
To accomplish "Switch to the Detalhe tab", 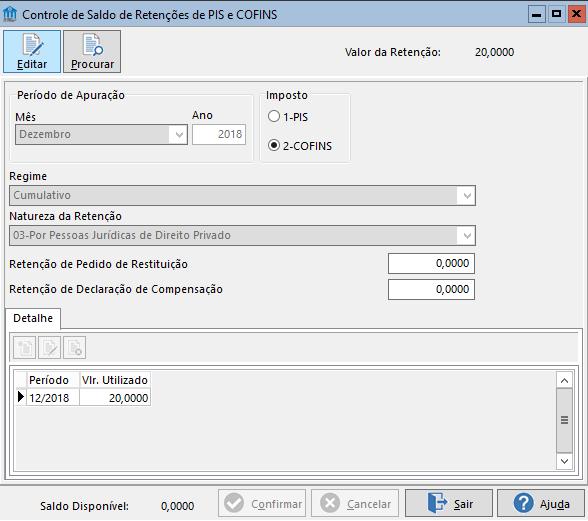I will (x=33, y=318).
